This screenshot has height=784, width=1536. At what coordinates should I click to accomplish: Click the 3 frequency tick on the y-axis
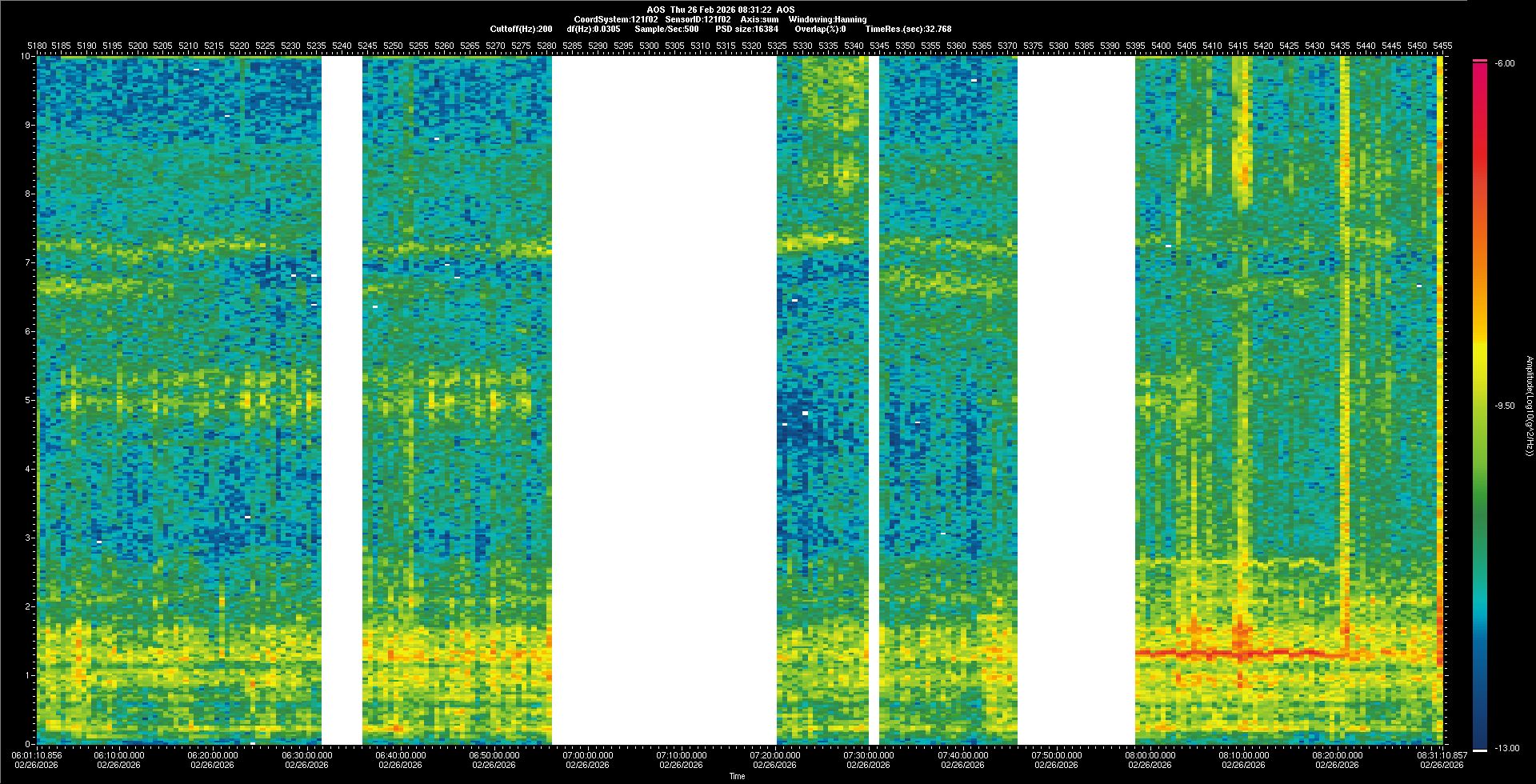coord(29,538)
